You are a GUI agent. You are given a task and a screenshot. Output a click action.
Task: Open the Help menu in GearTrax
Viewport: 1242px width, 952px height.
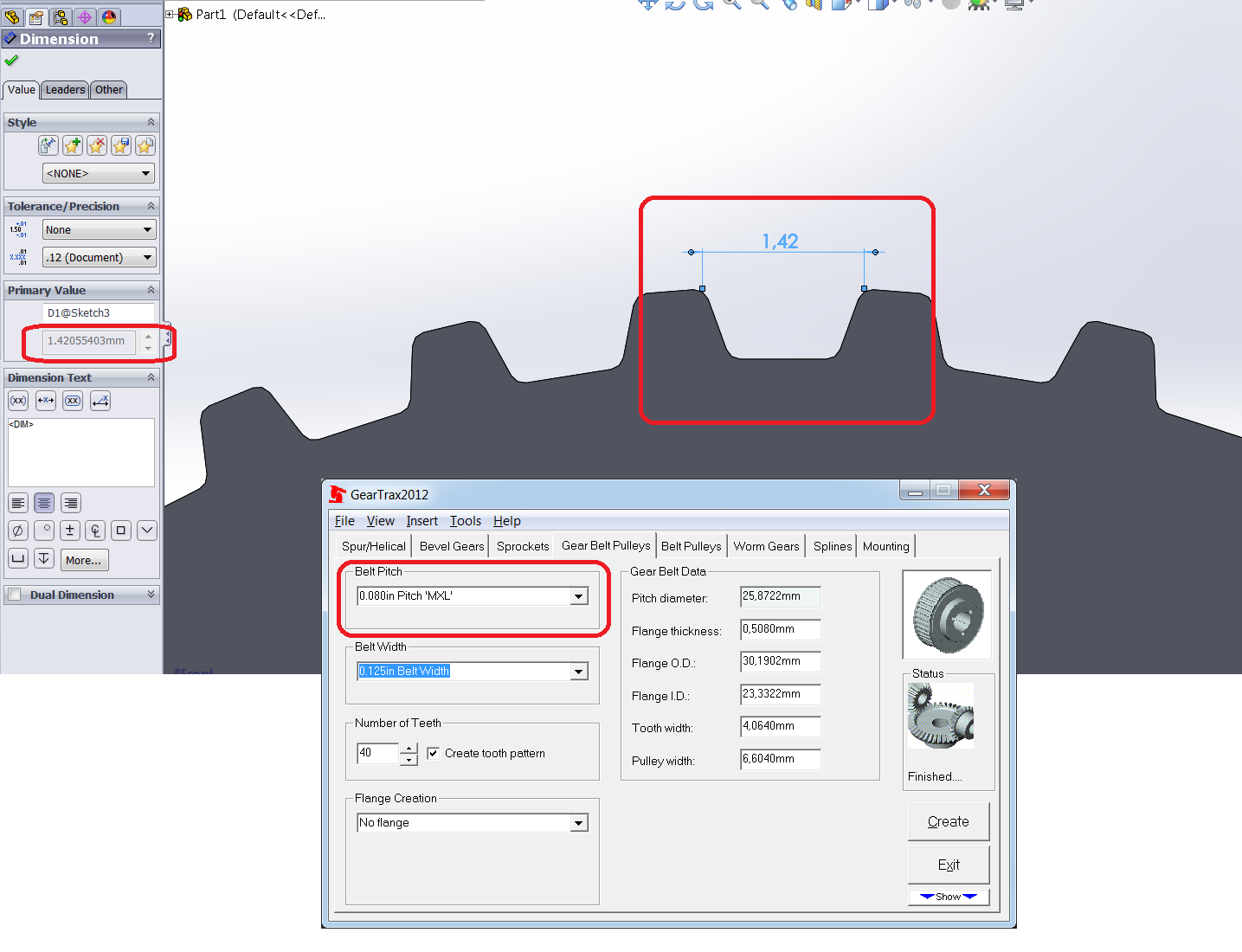pos(507,520)
